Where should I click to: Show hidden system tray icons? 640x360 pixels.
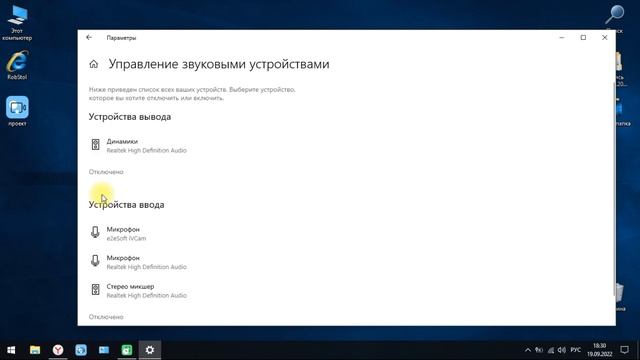click(x=528, y=350)
